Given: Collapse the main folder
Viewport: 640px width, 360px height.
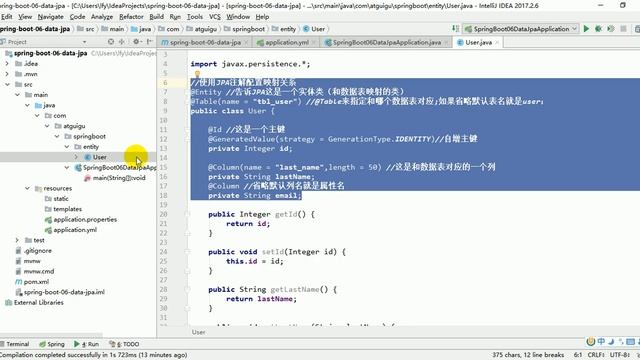Looking at the screenshot, I should (17, 95).
